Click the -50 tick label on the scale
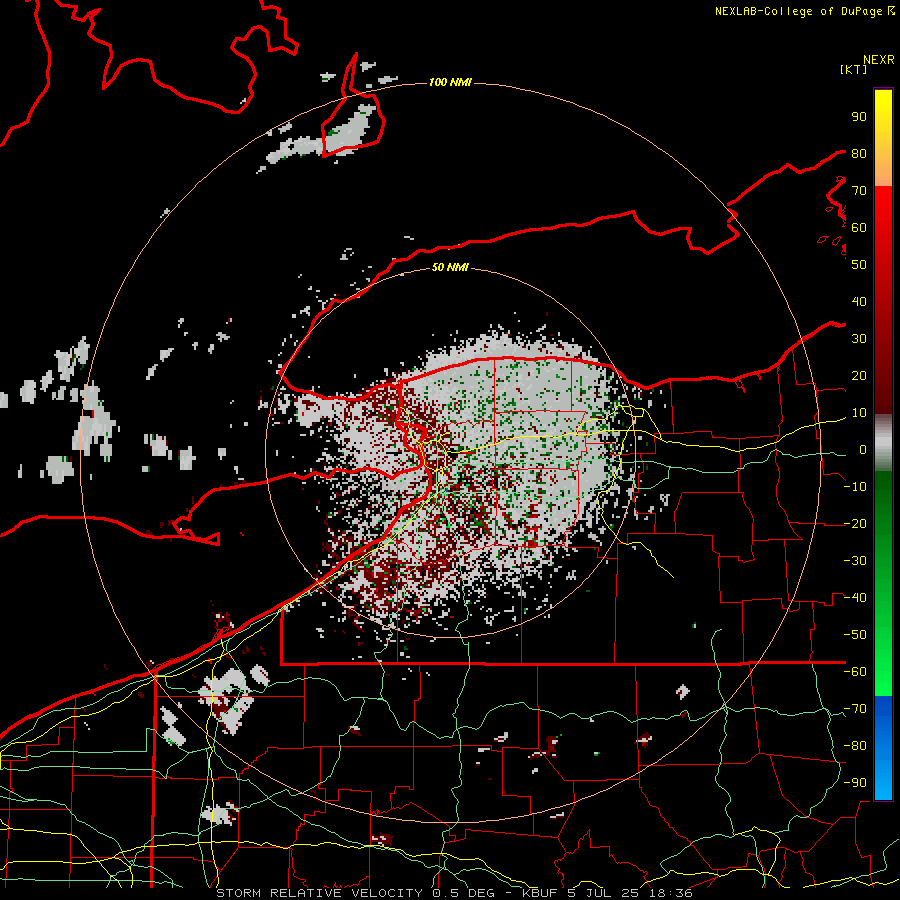 (x=855, y=635)
